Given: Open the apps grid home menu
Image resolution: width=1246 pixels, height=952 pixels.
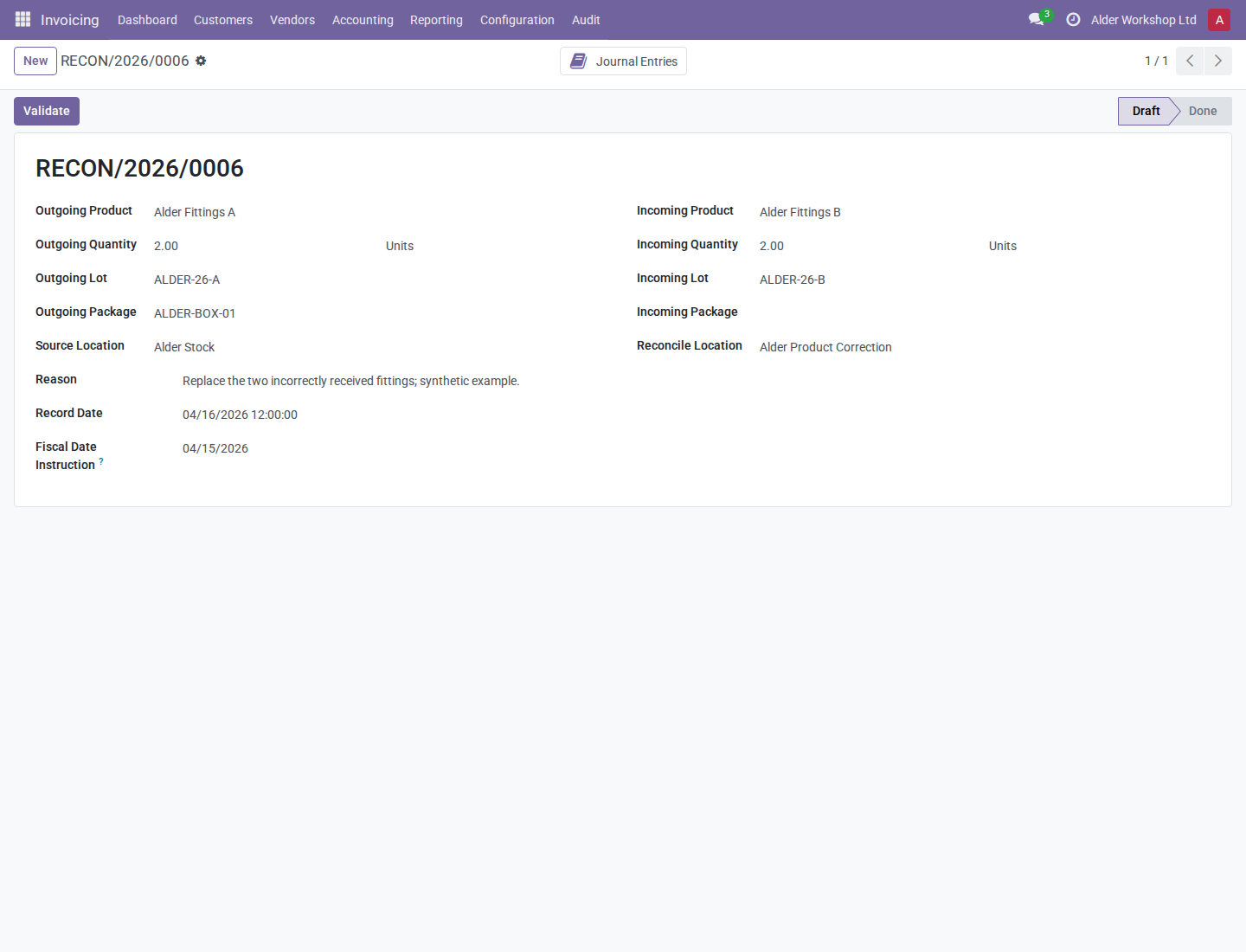Looking at the screenshot, I should 23,19.
